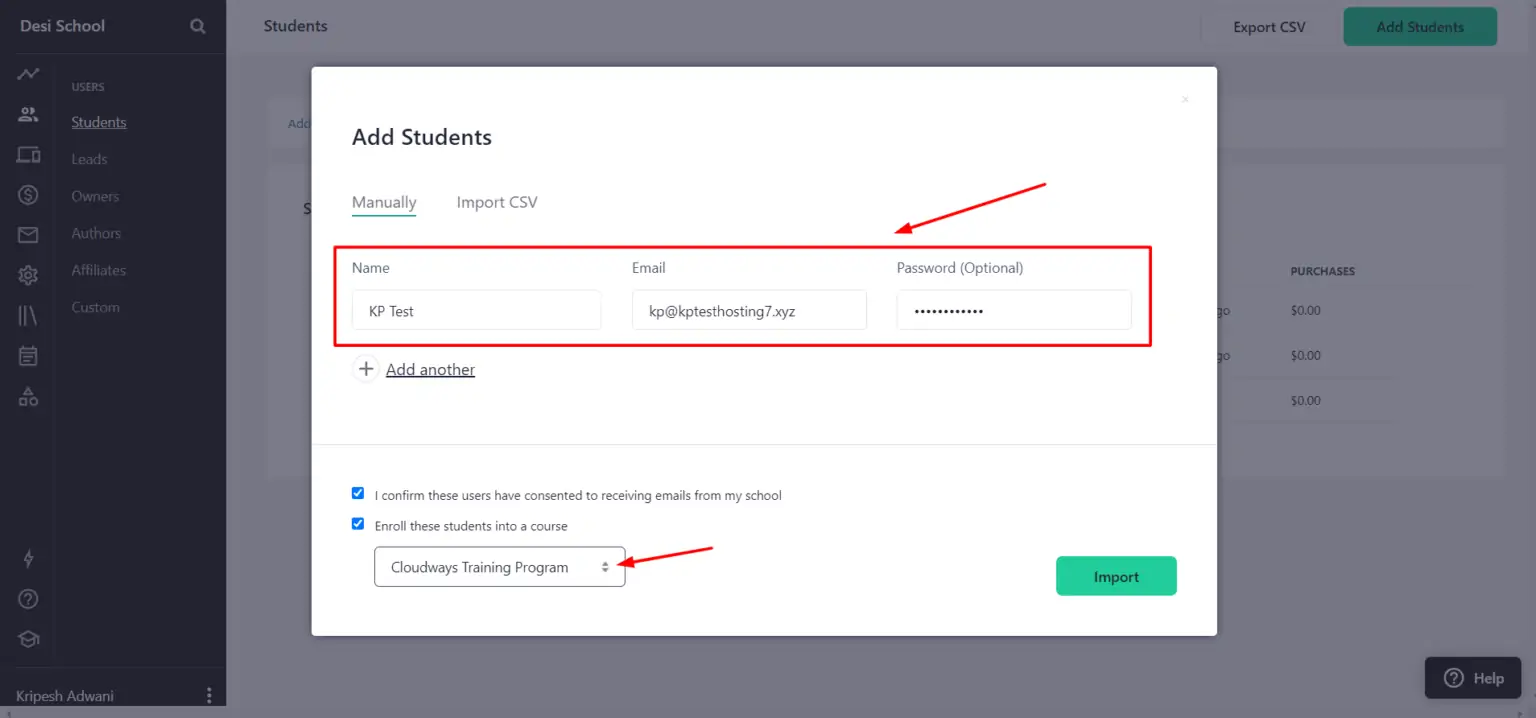The image size is (1536, 718).
Task: Select the Manually tab
Action: click(x=384, y=202)
